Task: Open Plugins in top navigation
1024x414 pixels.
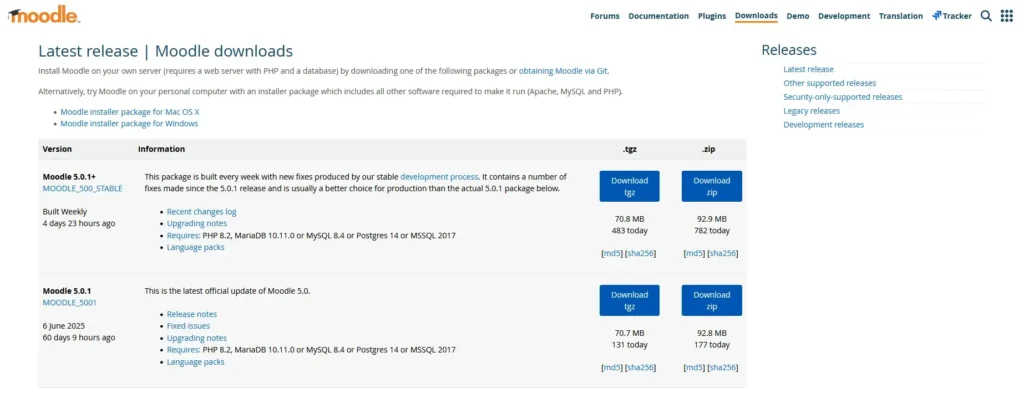Action: [712, 16]
